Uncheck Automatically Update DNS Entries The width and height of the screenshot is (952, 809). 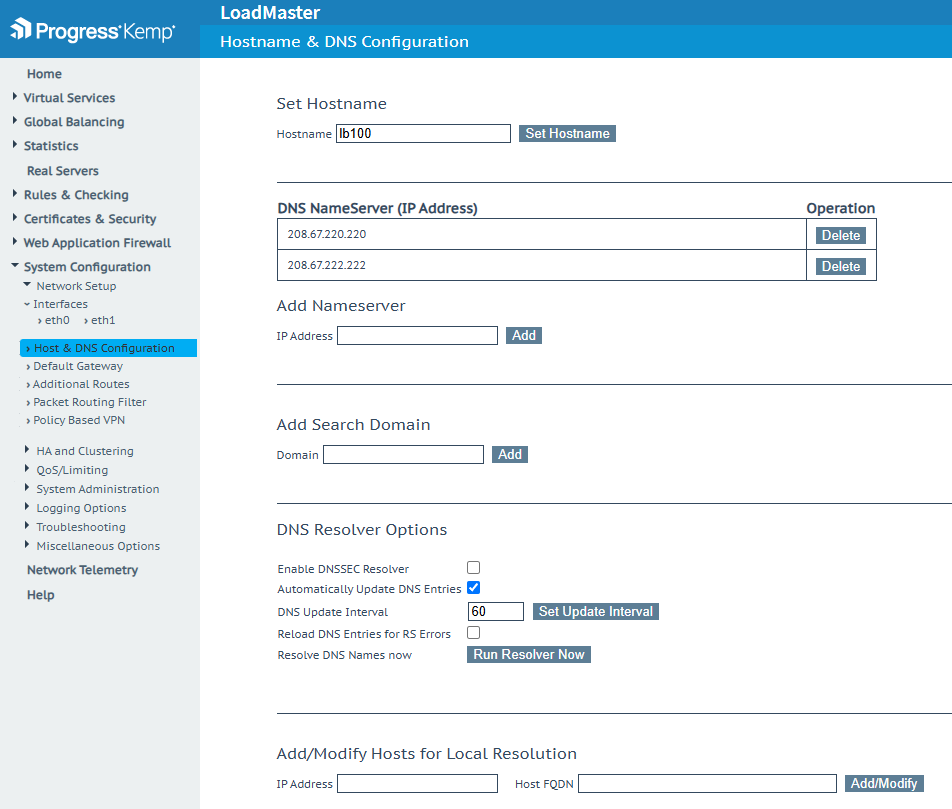pyautogui.click(x=474, y=588)
